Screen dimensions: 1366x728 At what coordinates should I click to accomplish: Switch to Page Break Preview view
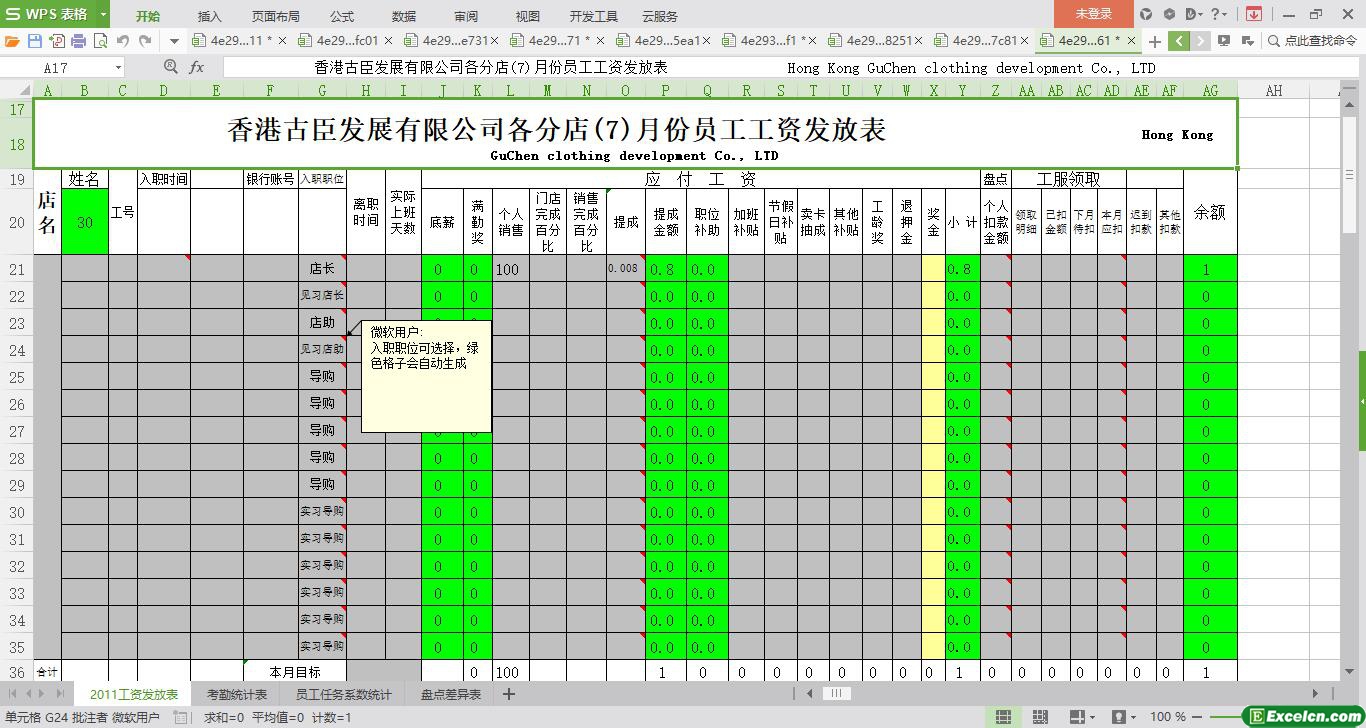pos(1040,717)
